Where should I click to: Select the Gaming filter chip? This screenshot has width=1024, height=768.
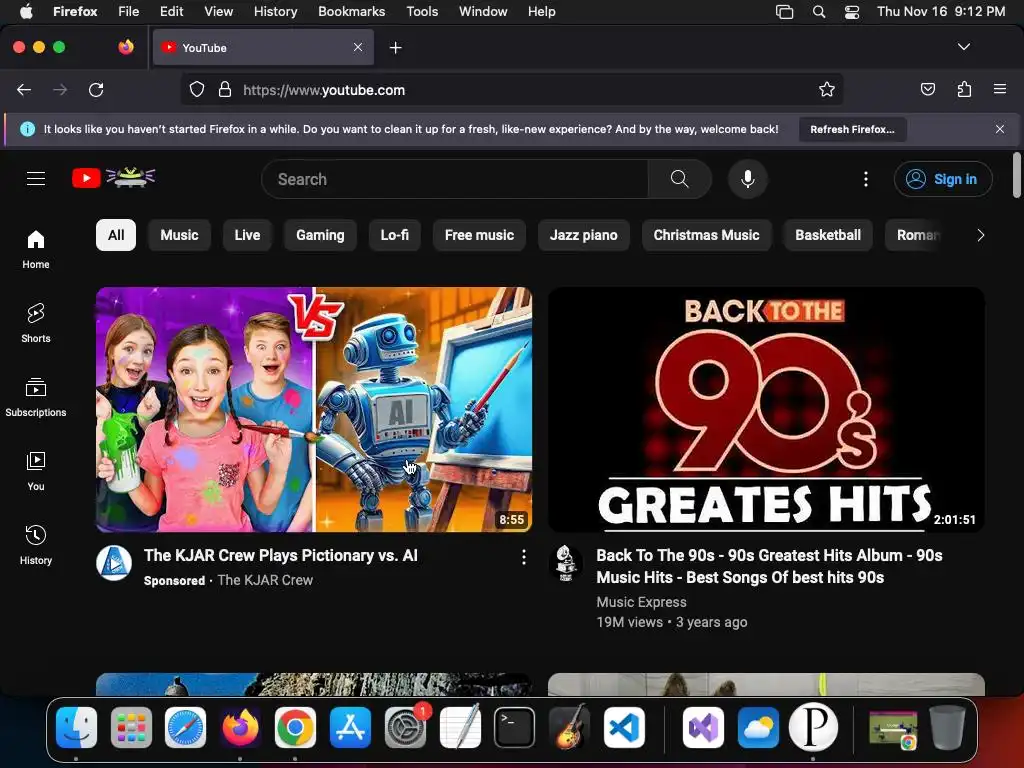320,235
